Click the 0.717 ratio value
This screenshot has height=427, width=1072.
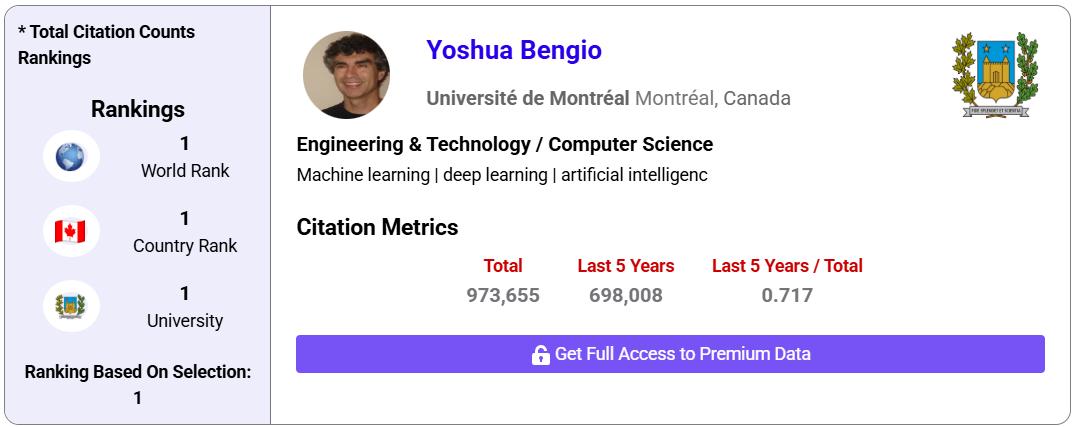787,295
